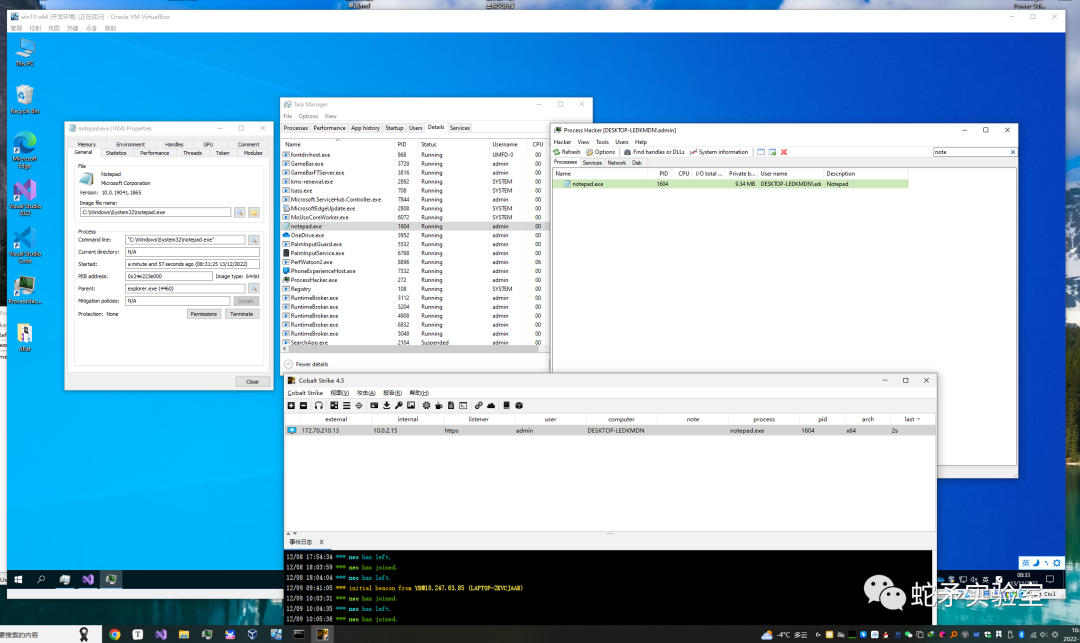The height and width of the screenshot is (643, 1080).
Task: Click Find handles or DLLs
Action: [x=654, y=152]
